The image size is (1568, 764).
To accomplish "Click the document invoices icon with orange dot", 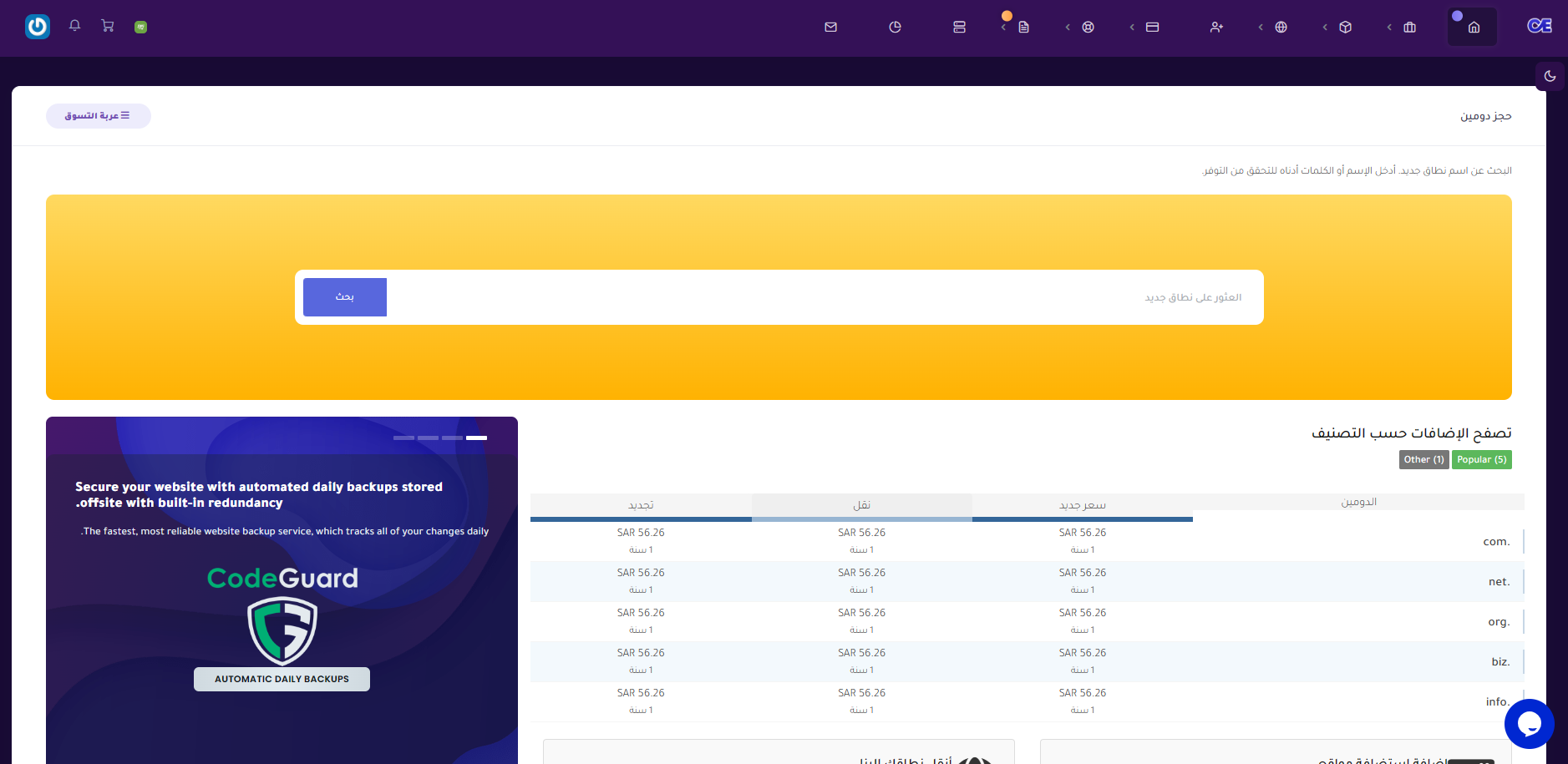I will pyautogui.click(x=1023, y=27).
